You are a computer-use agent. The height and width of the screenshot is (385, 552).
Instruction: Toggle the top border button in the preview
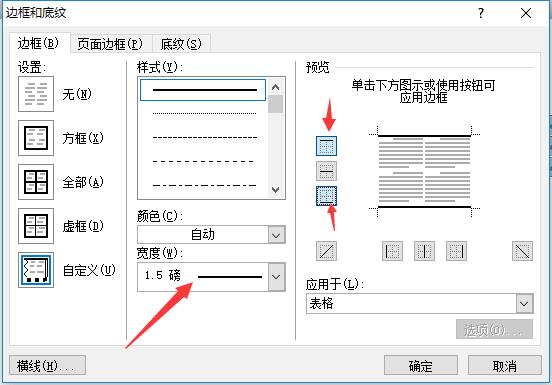[x=326, y=146]
